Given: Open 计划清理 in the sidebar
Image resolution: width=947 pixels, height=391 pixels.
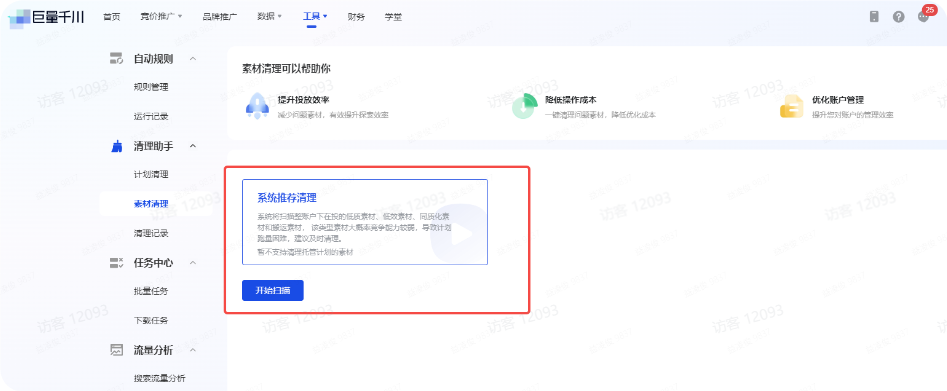Looking at the screenshot, I should [151, 175].
